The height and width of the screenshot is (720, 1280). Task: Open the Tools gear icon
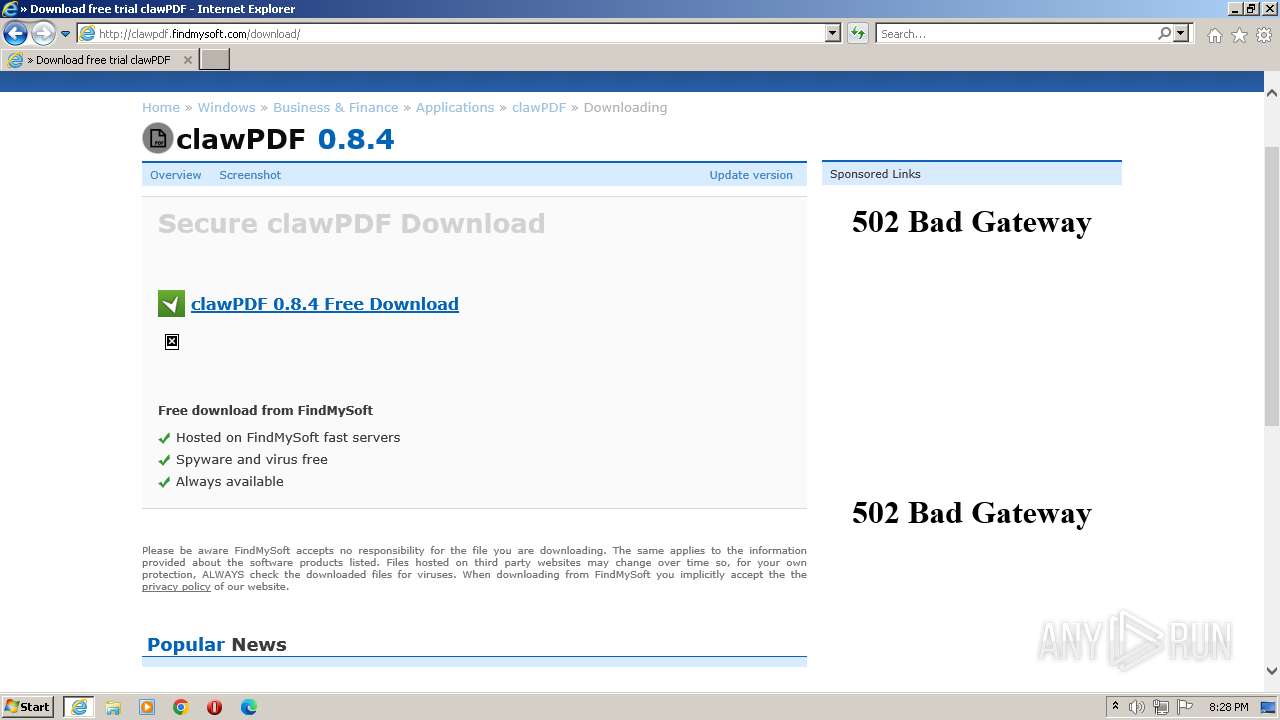(1264, 34)
